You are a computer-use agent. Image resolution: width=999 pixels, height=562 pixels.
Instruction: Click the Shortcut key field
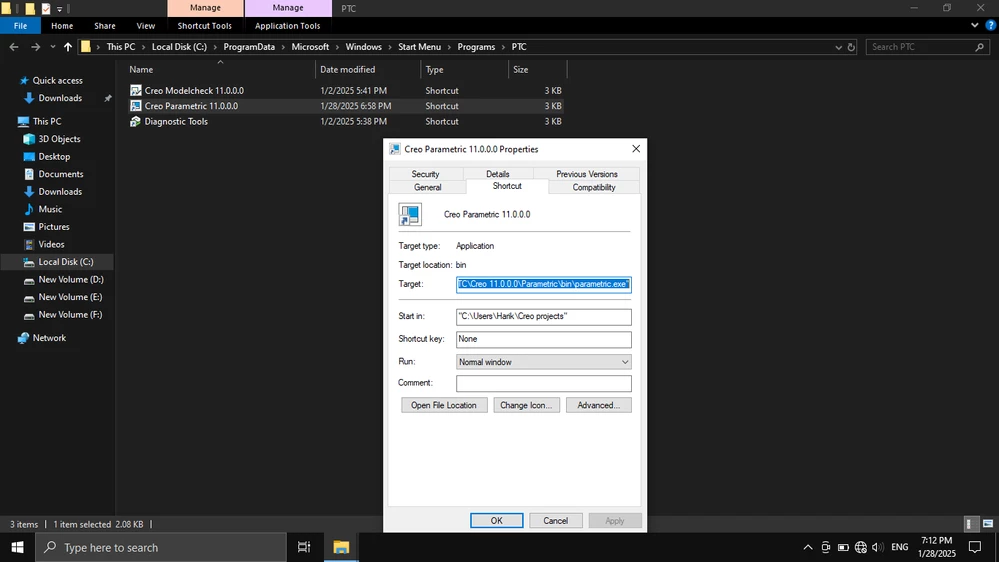click(543, 339)
